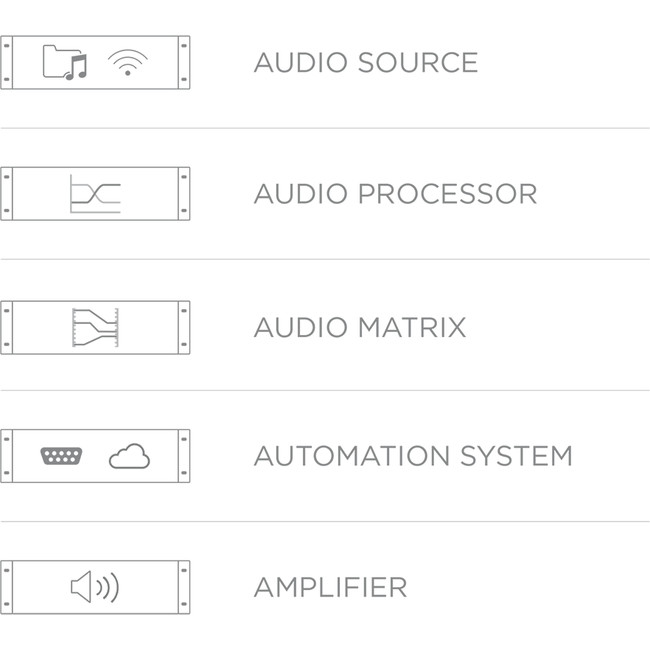
Task: Click right mounting ear of Automation System rack
Action: click(x=184, y=456)
